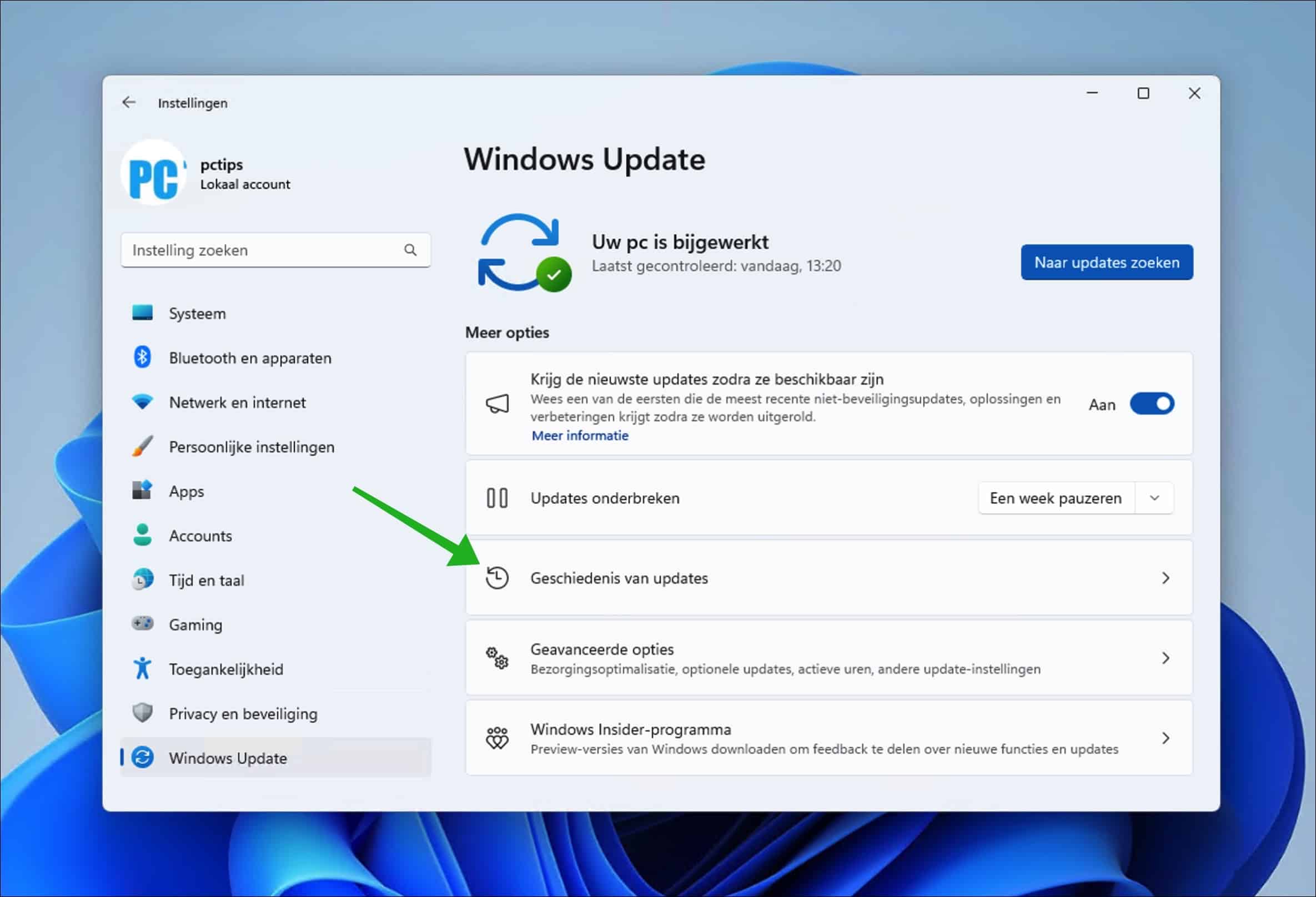Open Persoonlijke instellingen
The width and height of the screenshot is (1316, 897).
tap(275, 446)
